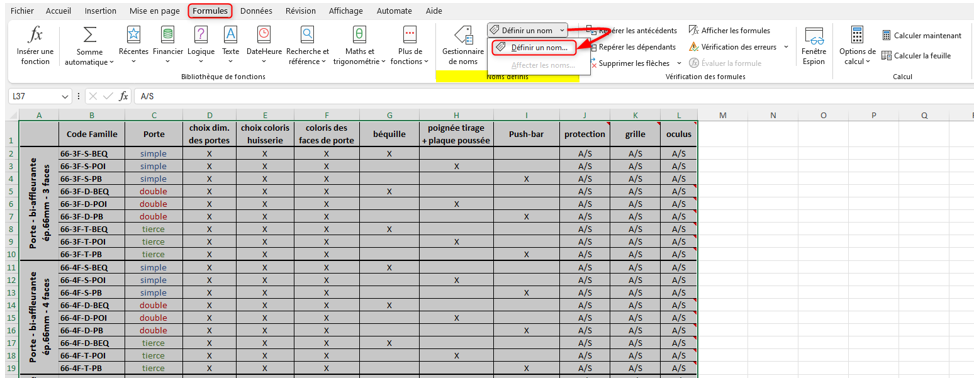Click the protection header cell
978x382 pixels.
point(584,134)
